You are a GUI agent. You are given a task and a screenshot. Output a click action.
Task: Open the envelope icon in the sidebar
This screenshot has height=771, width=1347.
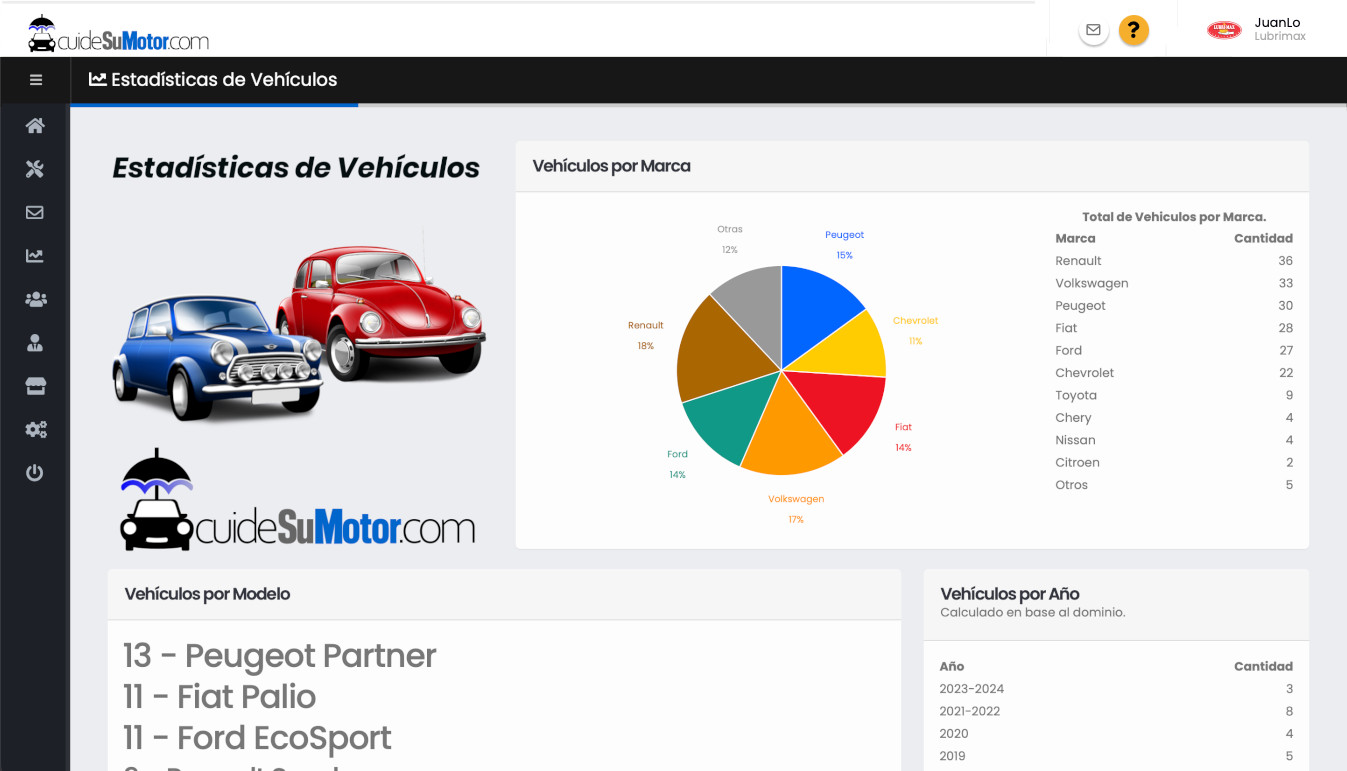(35, 212)
